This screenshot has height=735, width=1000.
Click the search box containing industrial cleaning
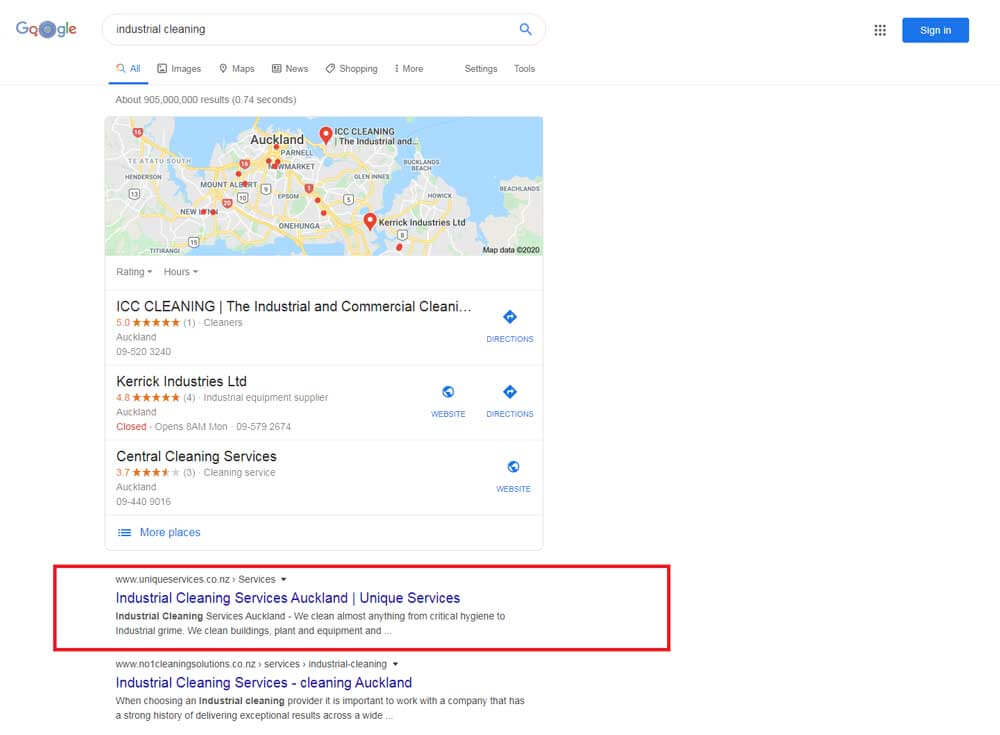(x=310, y=30)
